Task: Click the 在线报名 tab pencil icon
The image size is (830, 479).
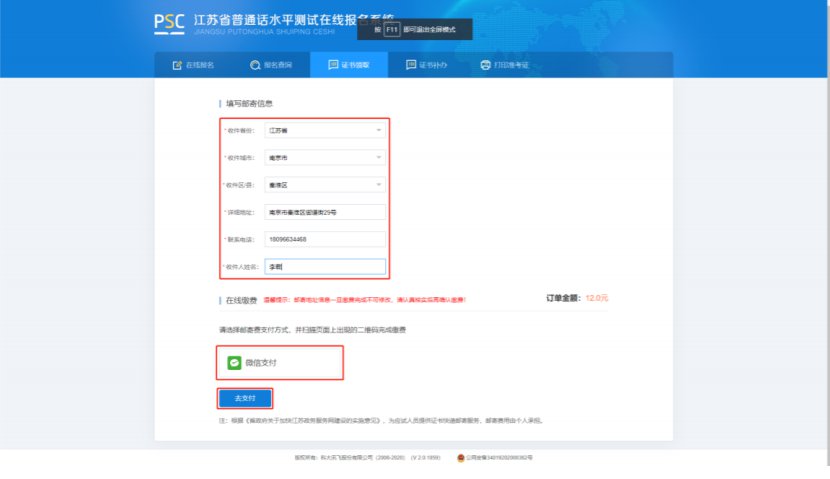Action: [x=177, y=65]
